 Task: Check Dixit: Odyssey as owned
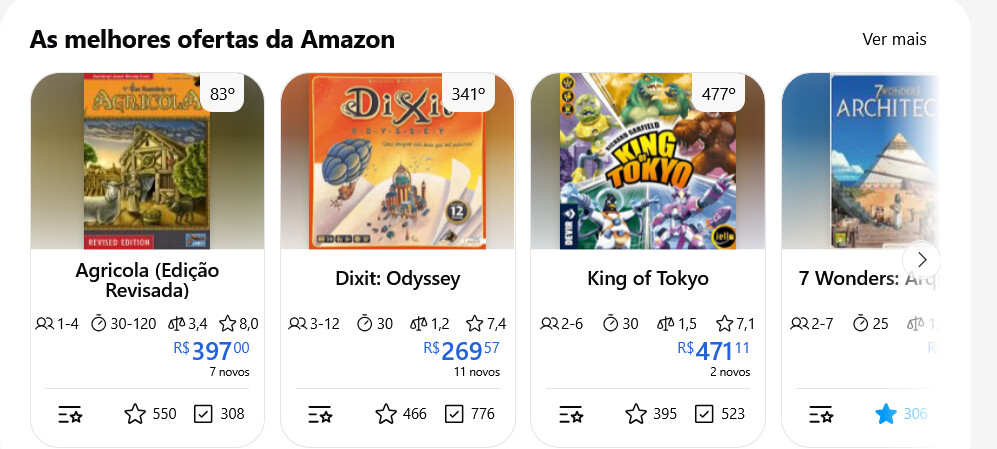(x=454, y=414)
